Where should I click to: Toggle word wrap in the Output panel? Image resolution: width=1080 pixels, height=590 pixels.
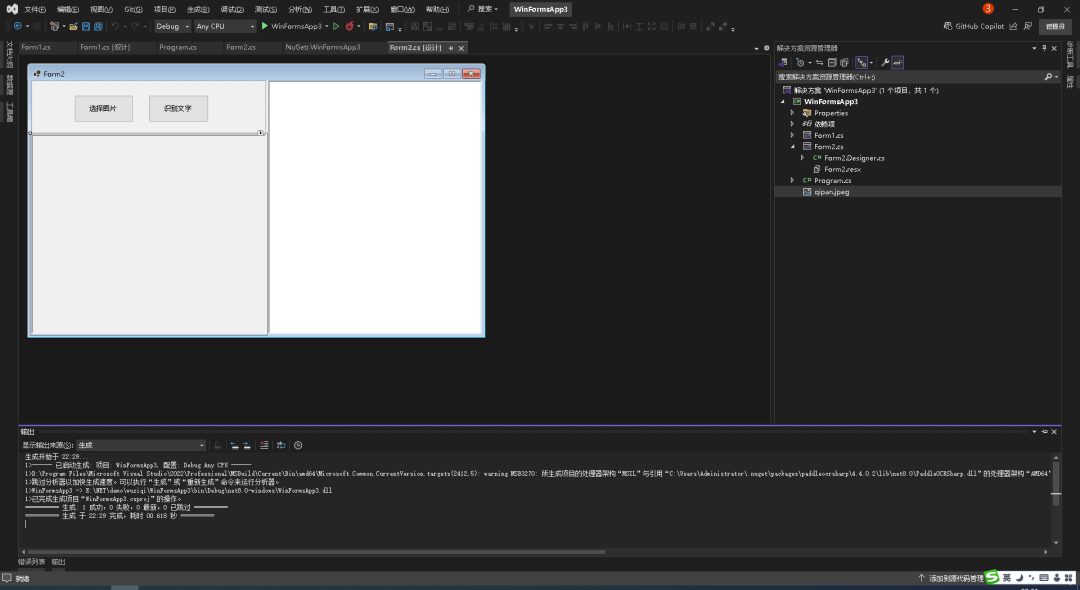(x=281, y=445)
